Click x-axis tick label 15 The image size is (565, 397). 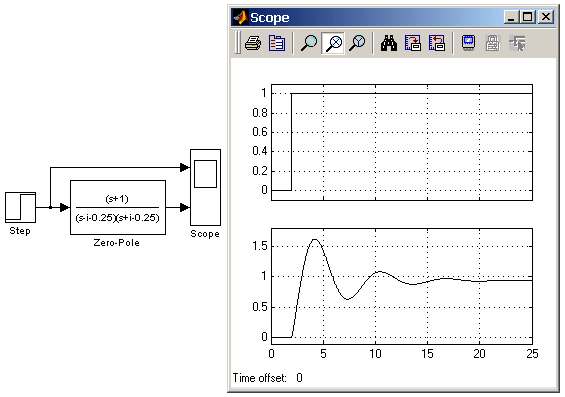click(427, 354)
